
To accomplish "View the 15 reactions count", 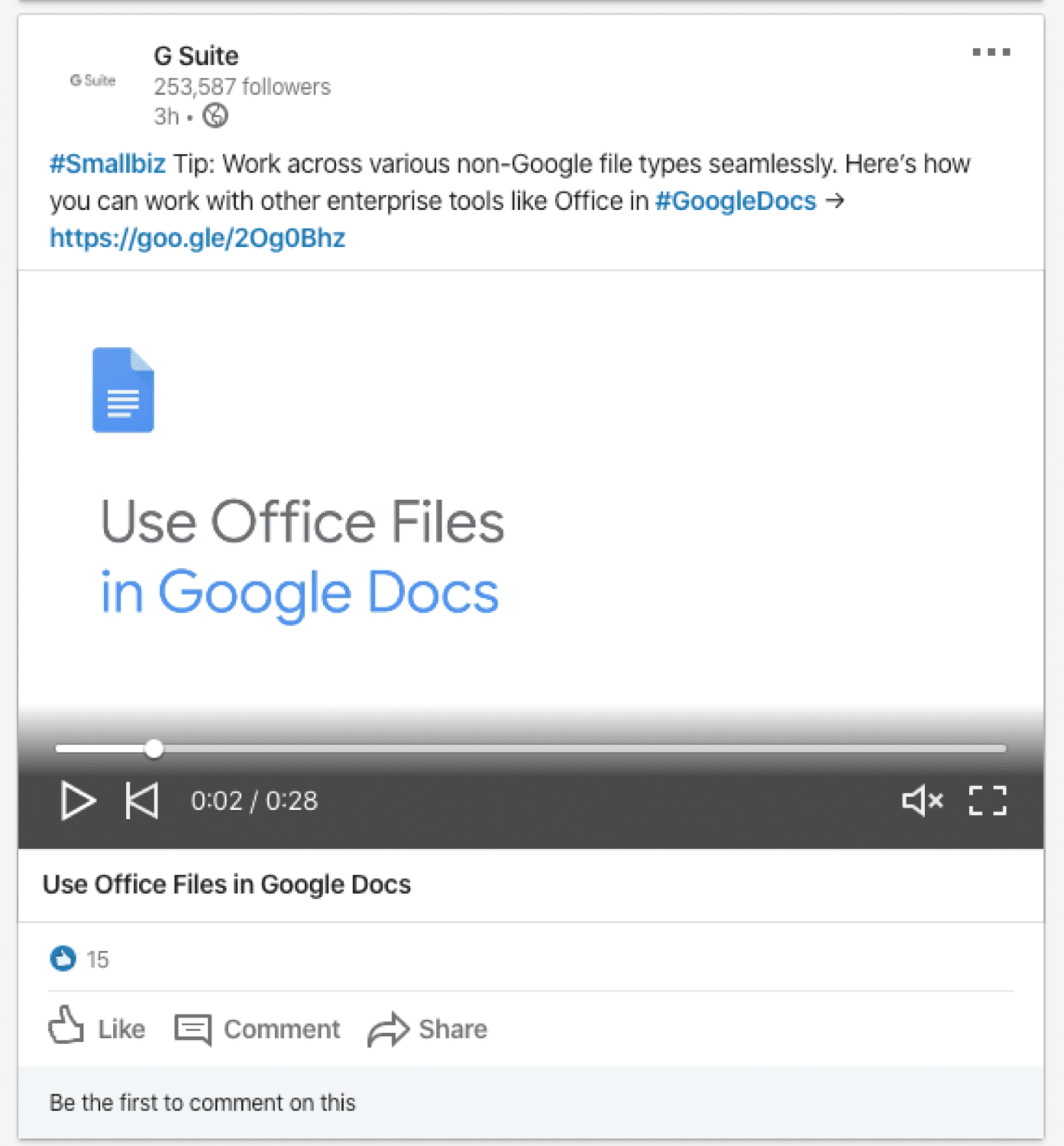I will coord(98,960).
